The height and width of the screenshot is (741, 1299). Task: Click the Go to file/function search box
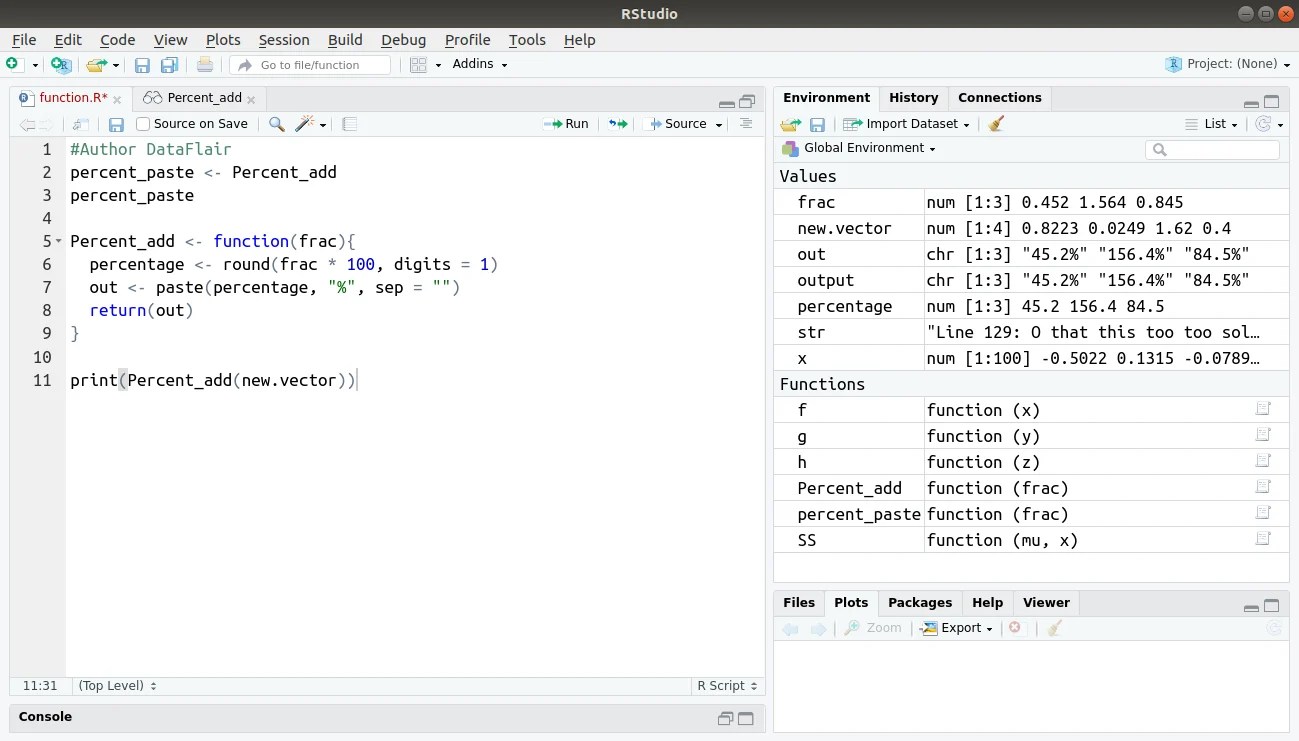coord(312,63)
